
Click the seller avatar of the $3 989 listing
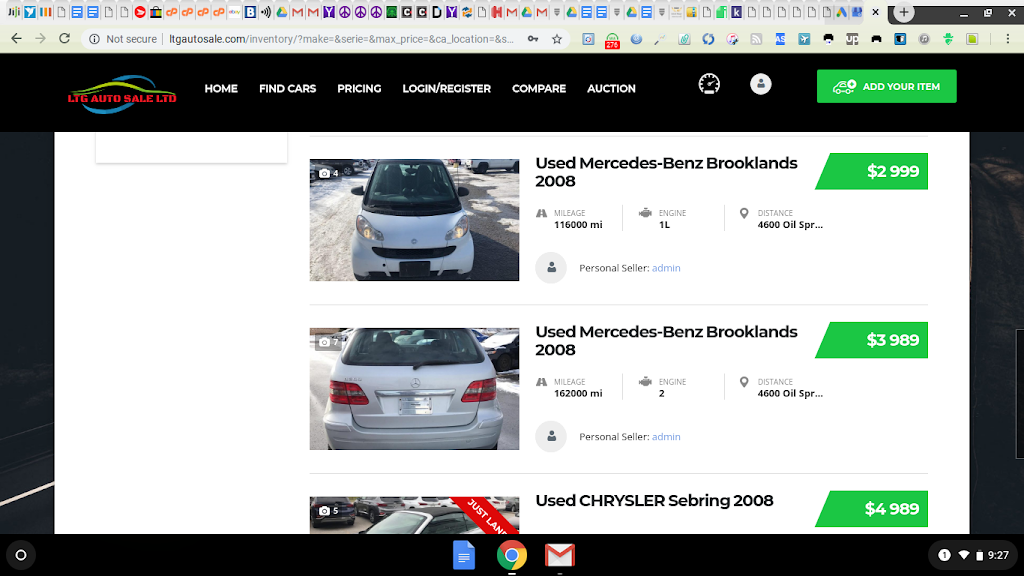551,436
